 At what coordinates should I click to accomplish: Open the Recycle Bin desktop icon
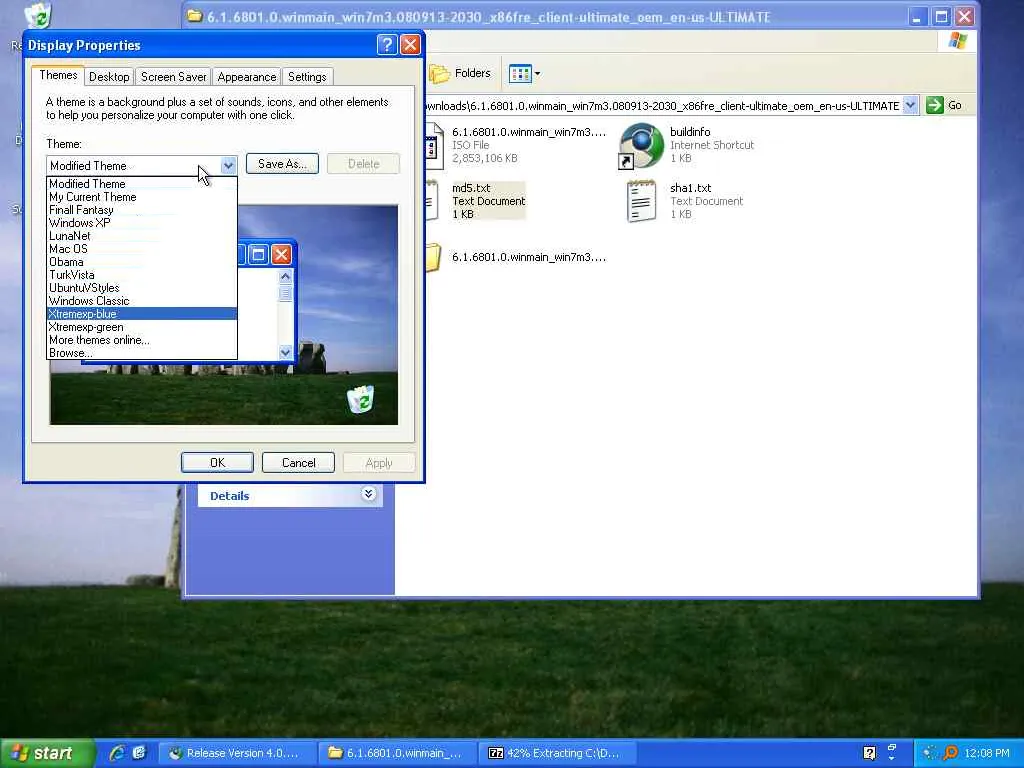38,14
